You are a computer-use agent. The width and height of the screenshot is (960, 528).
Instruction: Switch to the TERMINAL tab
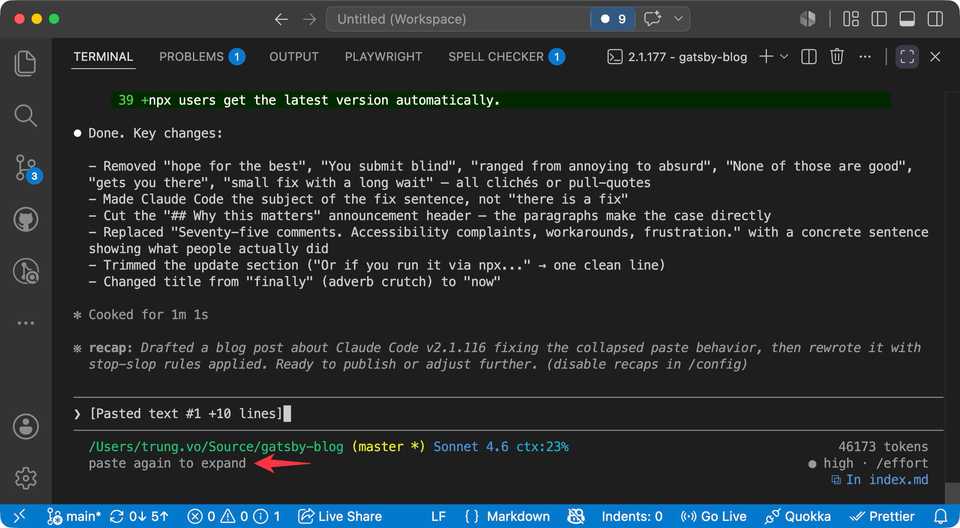tap(103, 57)
